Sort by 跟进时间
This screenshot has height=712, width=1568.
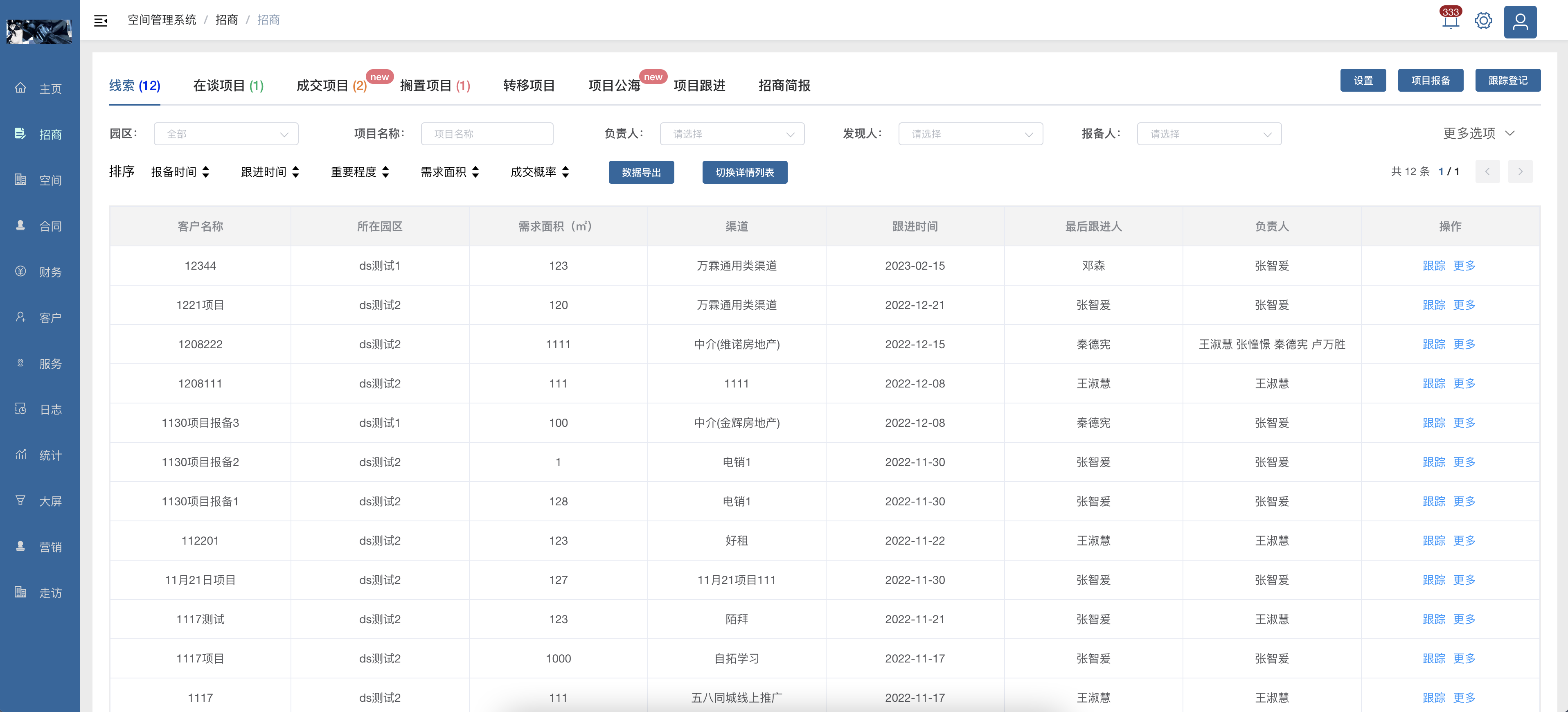[270, 172]
